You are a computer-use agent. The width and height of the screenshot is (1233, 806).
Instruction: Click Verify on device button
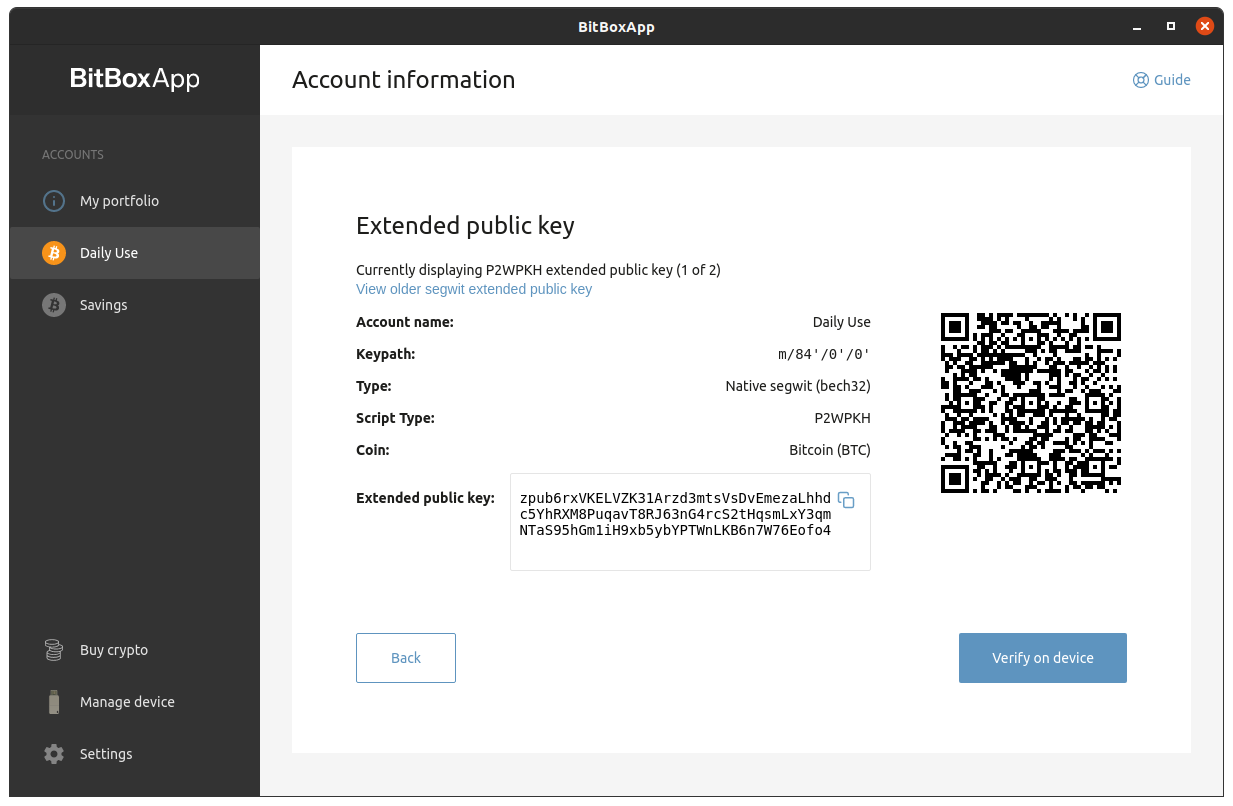tap(1043, 658)
